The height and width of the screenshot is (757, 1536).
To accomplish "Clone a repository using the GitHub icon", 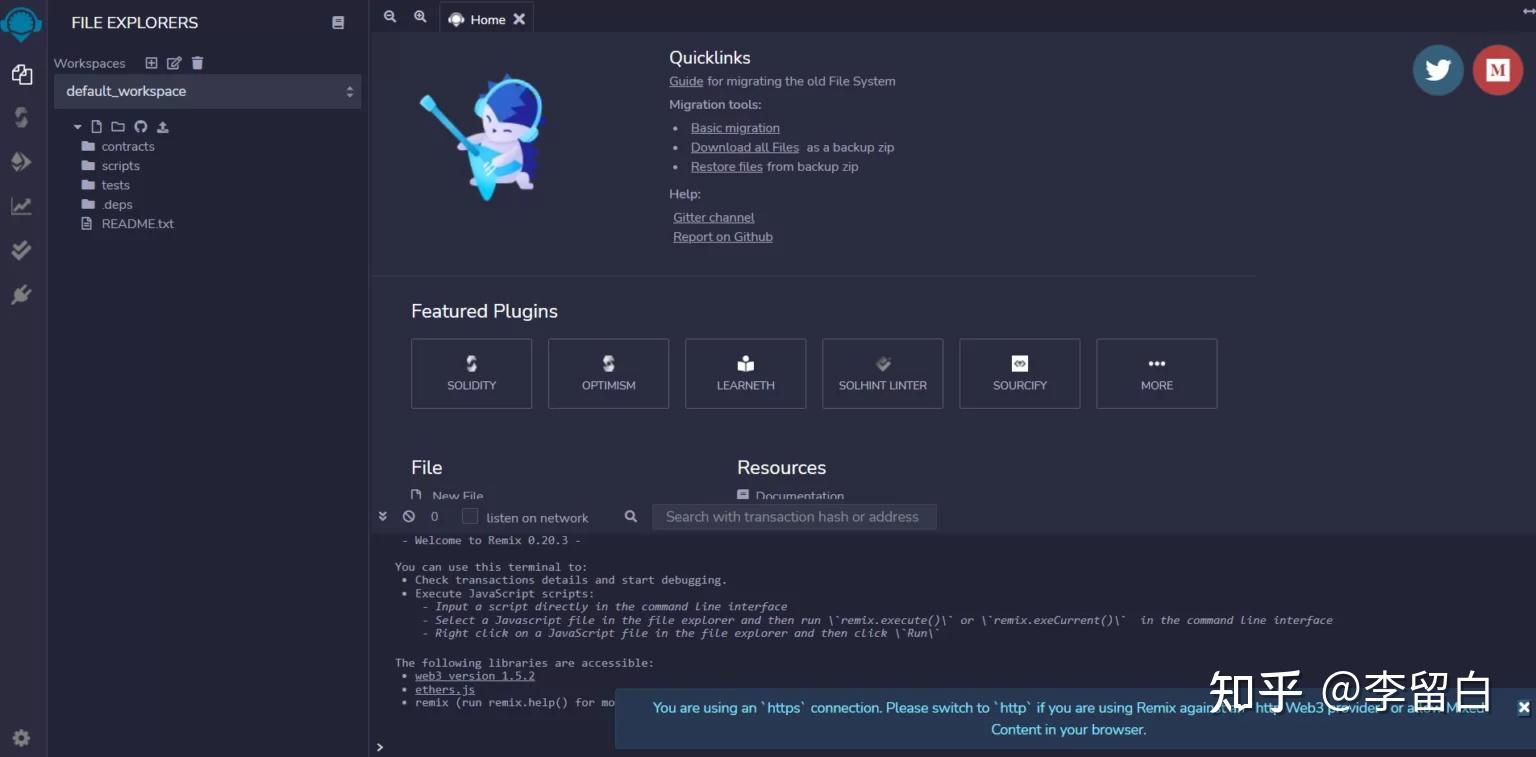I will pos(141,127).
